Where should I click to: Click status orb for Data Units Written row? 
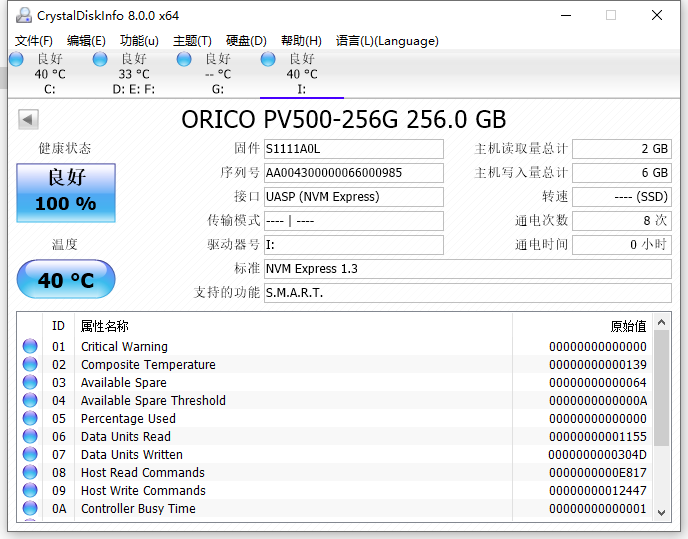(30, 454)
